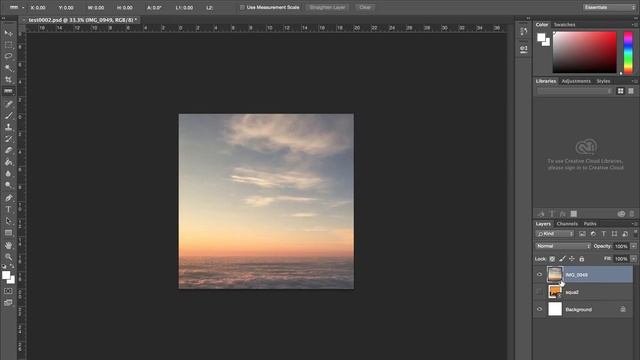This screenshot has height=360, width=640.
Task: Select the Type tool
Action: 8,209
